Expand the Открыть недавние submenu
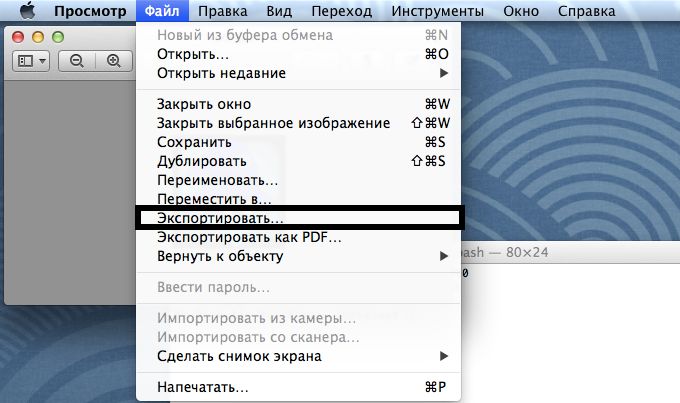The width and height of the screenshot is (680, 403). pyautogui.click(x=300, y=73)
